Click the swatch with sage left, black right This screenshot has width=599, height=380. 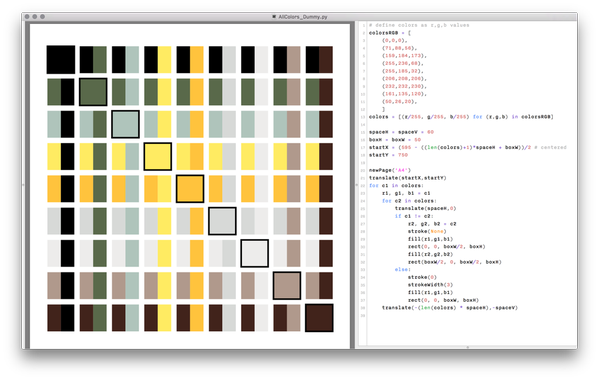click(61, 124)
